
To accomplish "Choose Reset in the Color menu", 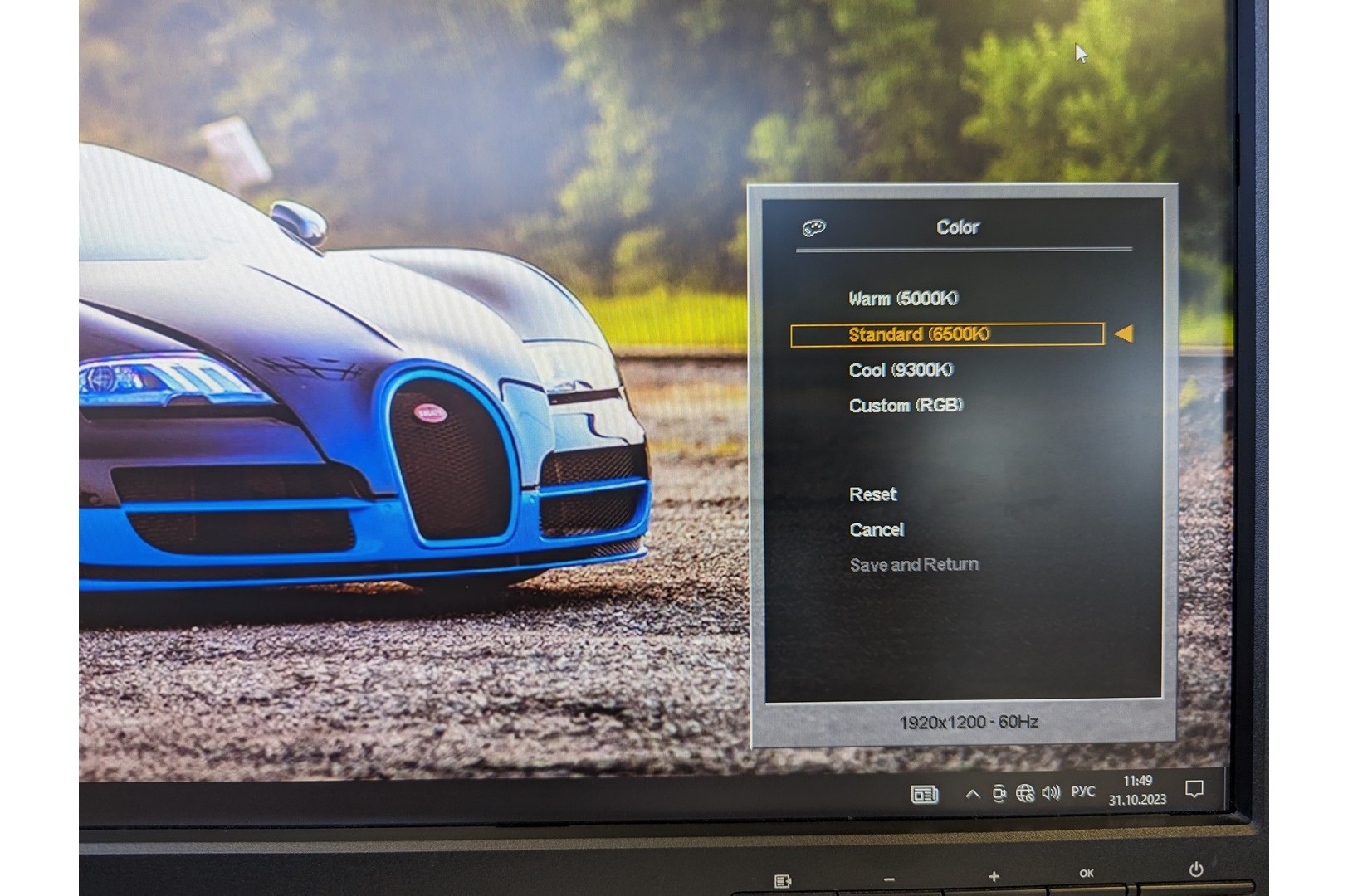I will click(872, 494).
